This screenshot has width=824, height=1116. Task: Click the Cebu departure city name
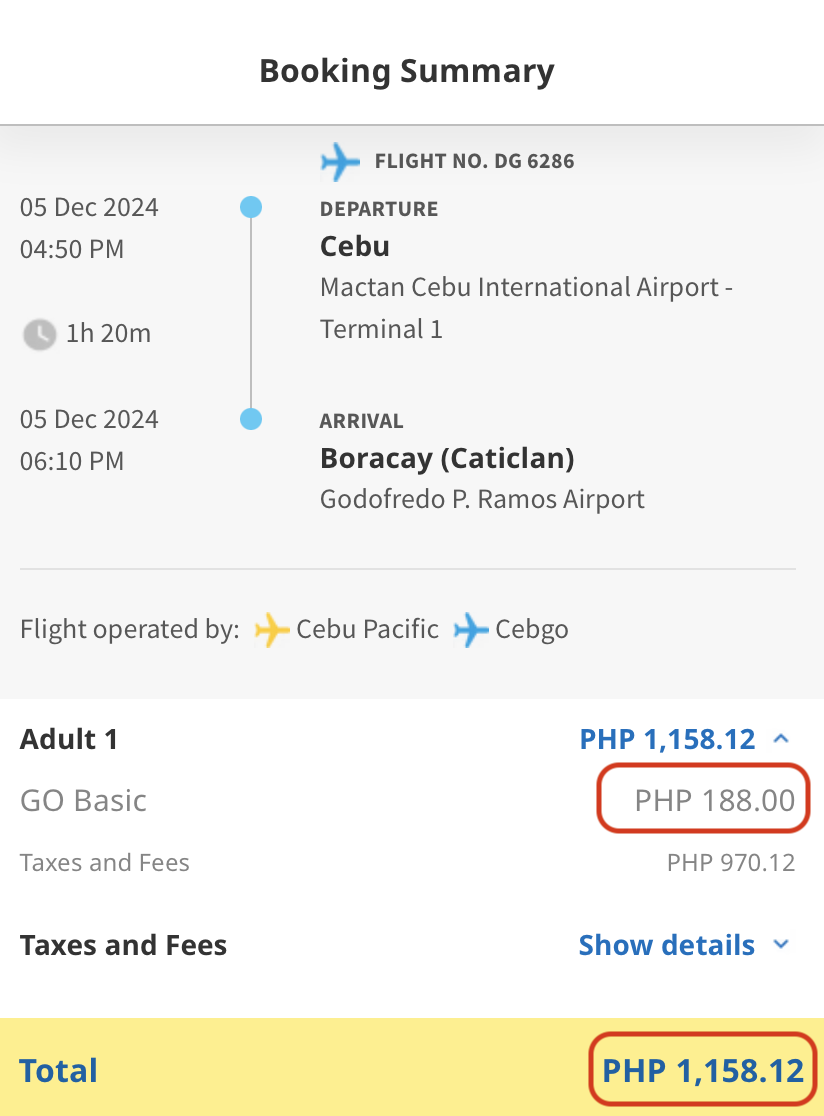354,246
